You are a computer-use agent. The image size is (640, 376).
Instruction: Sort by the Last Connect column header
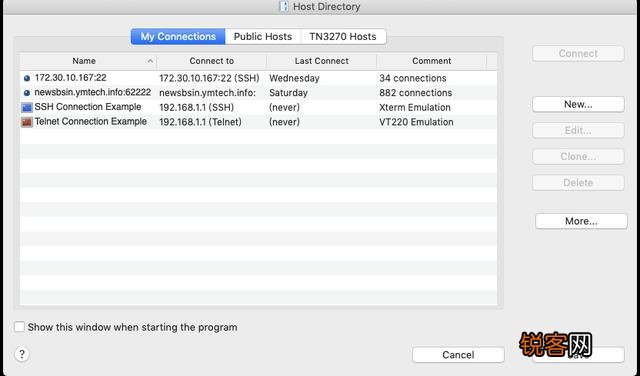coord(322,61)
